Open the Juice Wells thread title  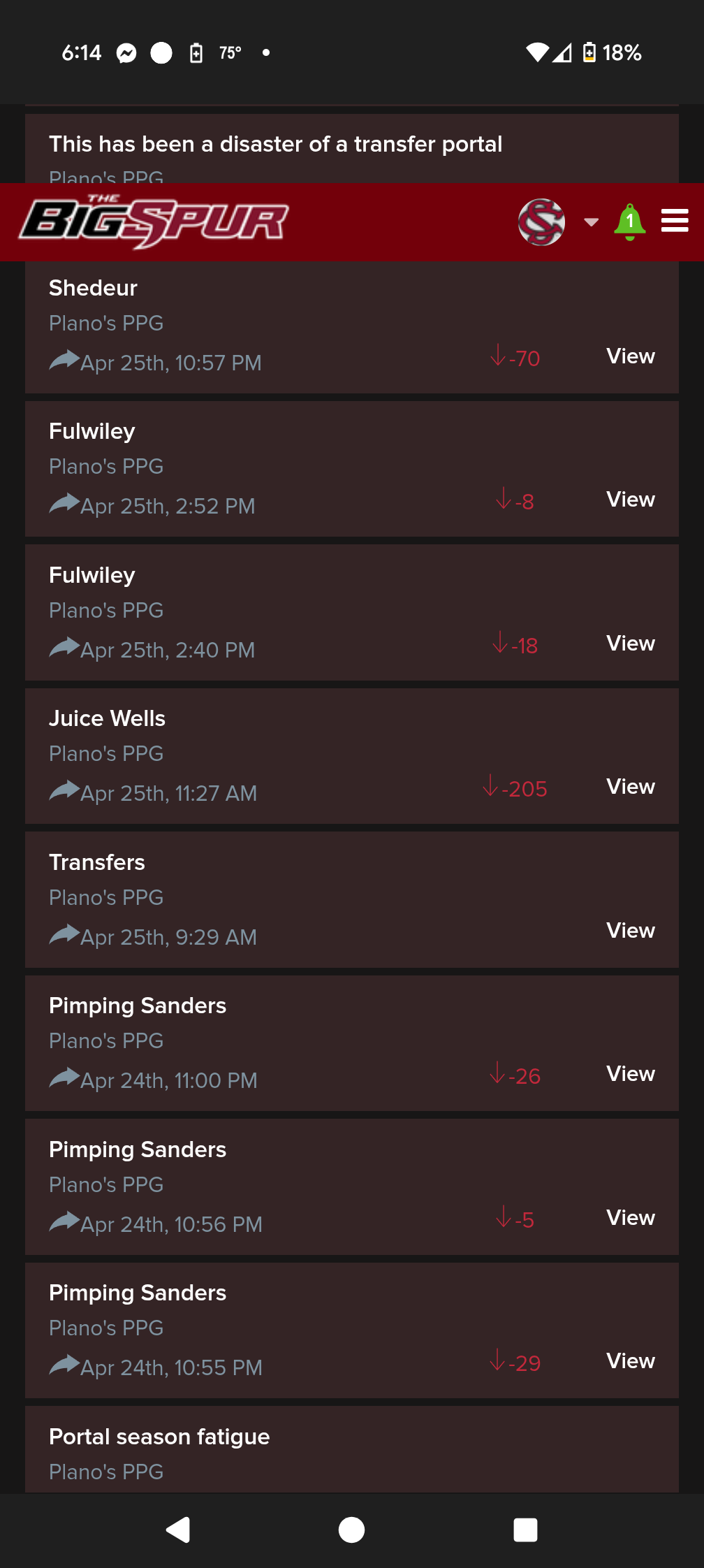coord(107,718)
